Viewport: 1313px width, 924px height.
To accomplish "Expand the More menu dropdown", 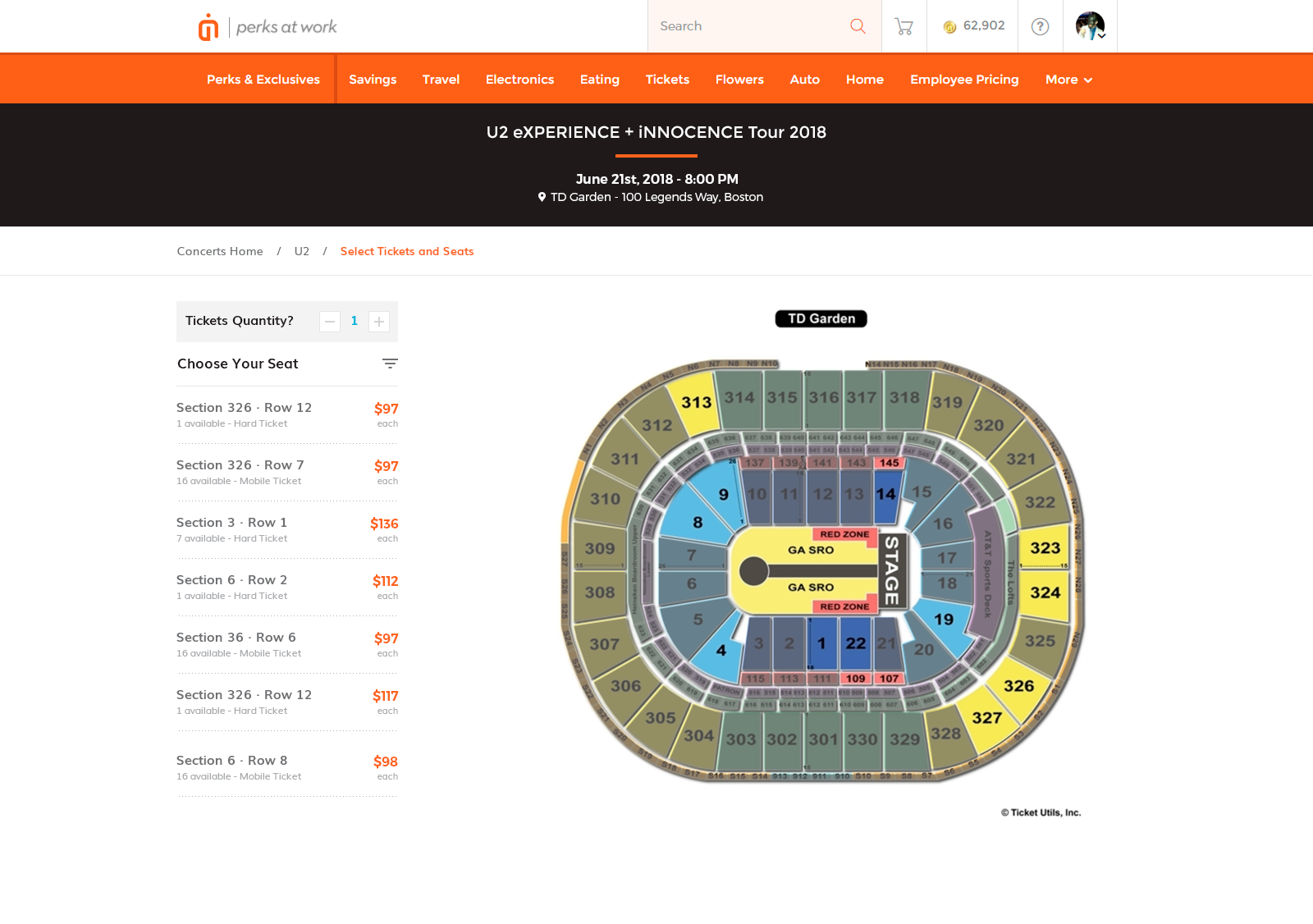I will (1068, 80).
